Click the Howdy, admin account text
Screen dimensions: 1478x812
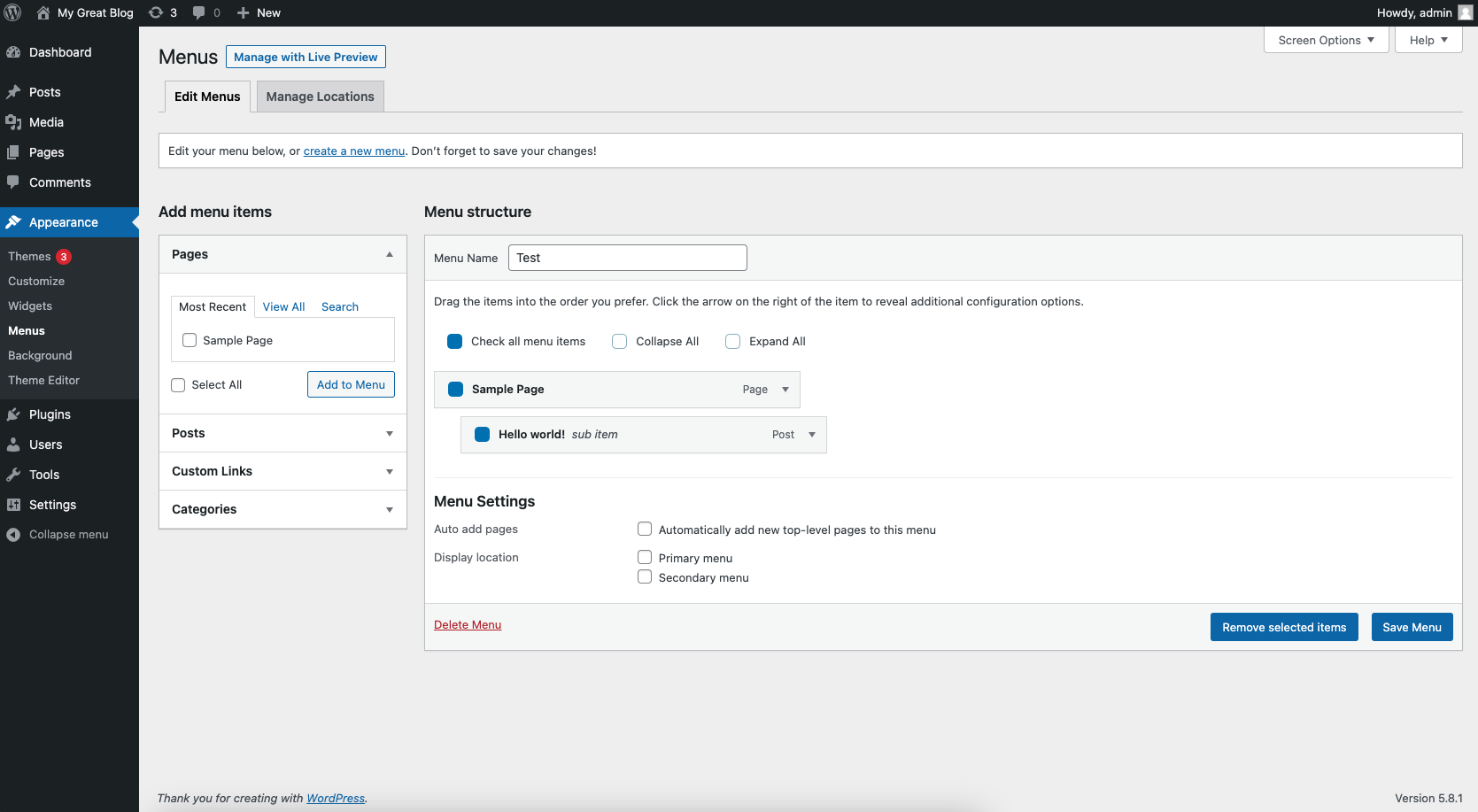pyautogui.click(x=1414, y=12)
